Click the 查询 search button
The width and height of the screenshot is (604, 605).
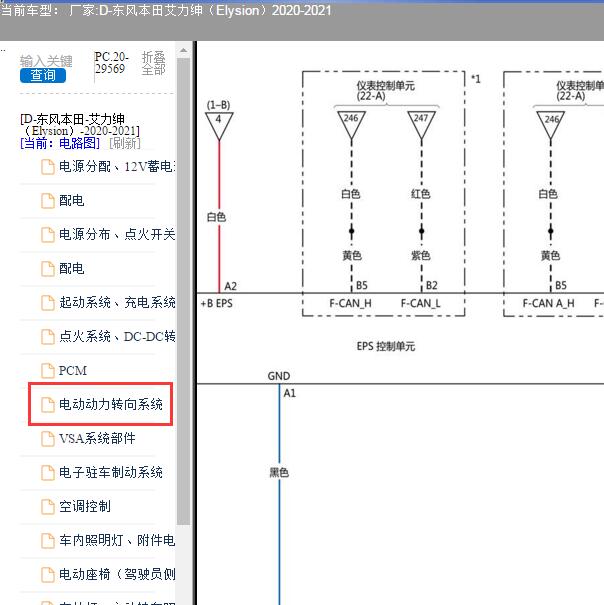point(43,75)
